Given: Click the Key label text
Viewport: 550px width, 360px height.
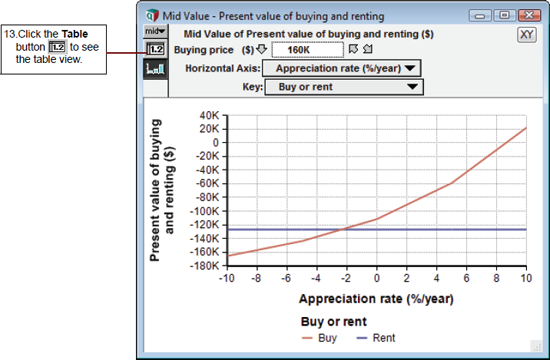Looking at the screenshot, I should tap(253, 87).
